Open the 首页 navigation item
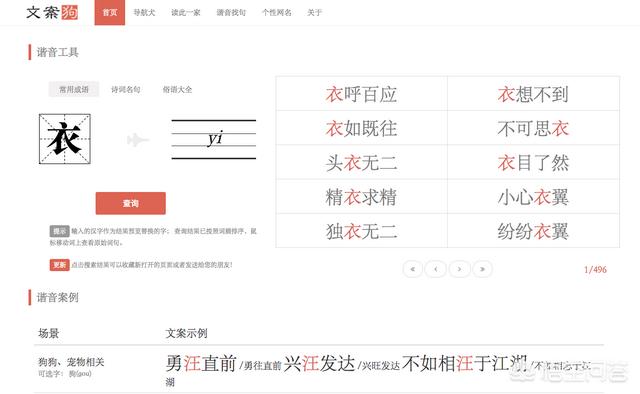This screenshot has width=640, height=394. (x=110, y=13)
